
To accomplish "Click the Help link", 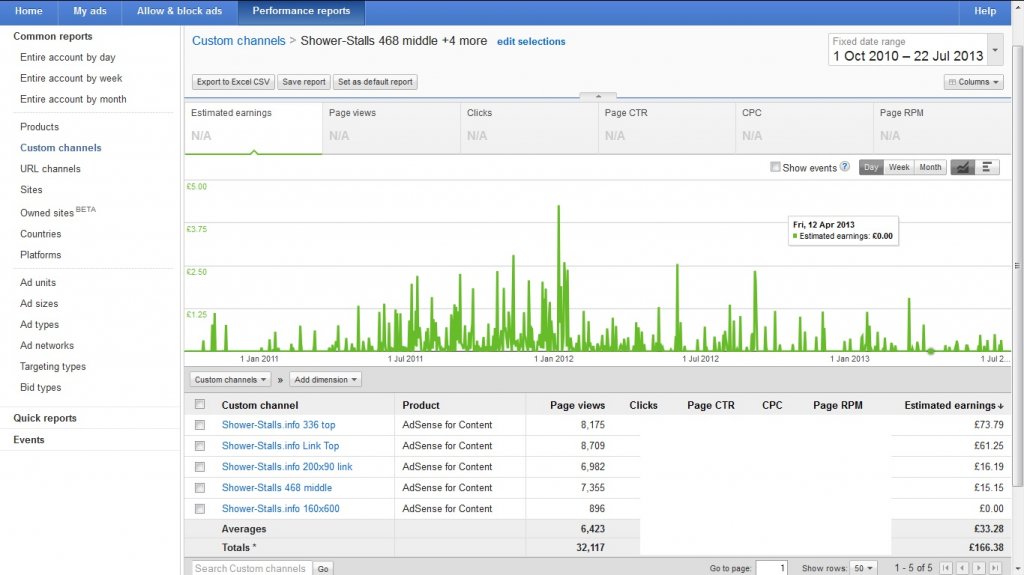I will (985, 11).
